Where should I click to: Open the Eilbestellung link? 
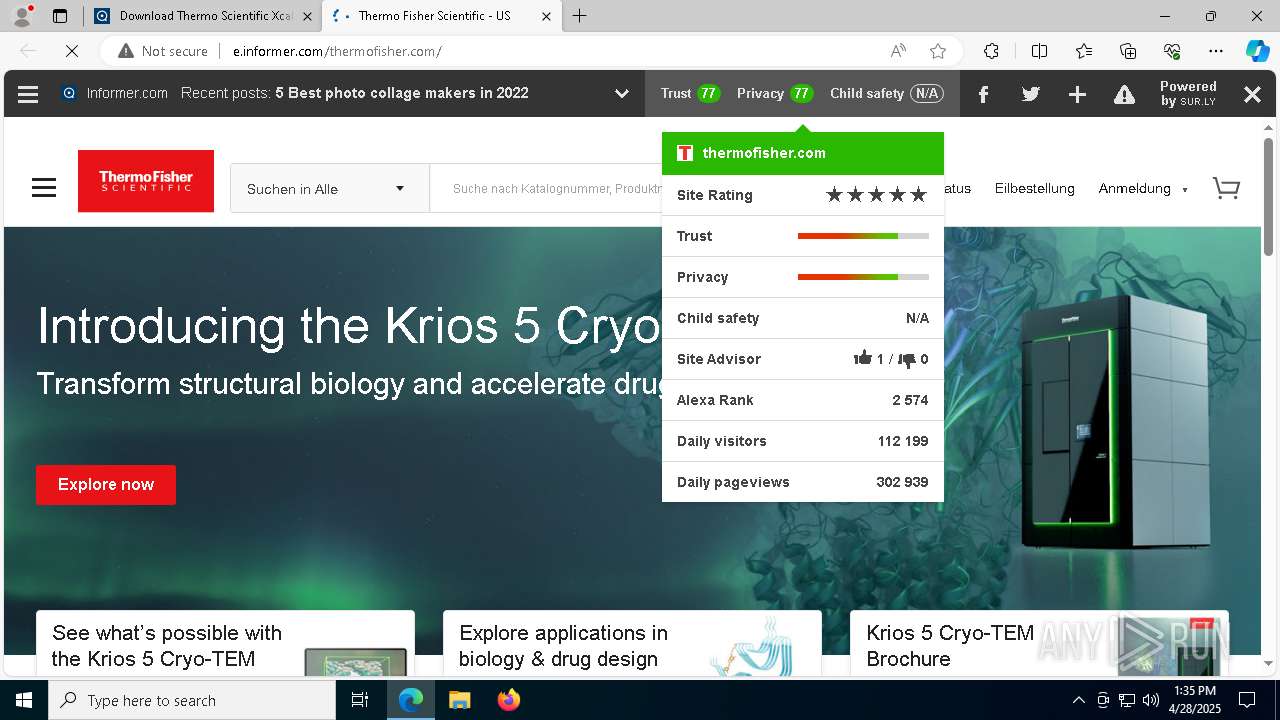click(1034, 188)
